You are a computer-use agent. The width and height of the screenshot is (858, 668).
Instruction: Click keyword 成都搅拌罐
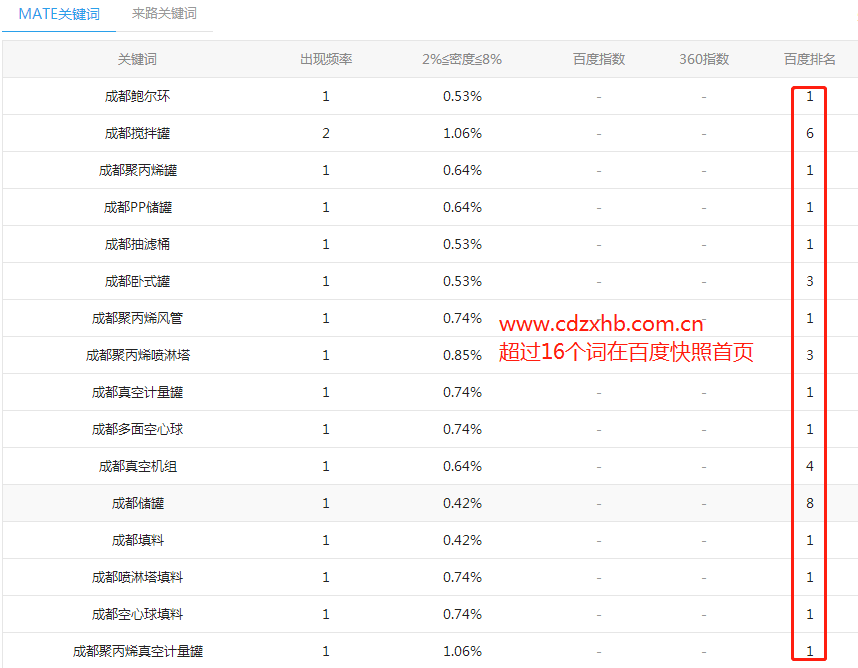(137, 134)
